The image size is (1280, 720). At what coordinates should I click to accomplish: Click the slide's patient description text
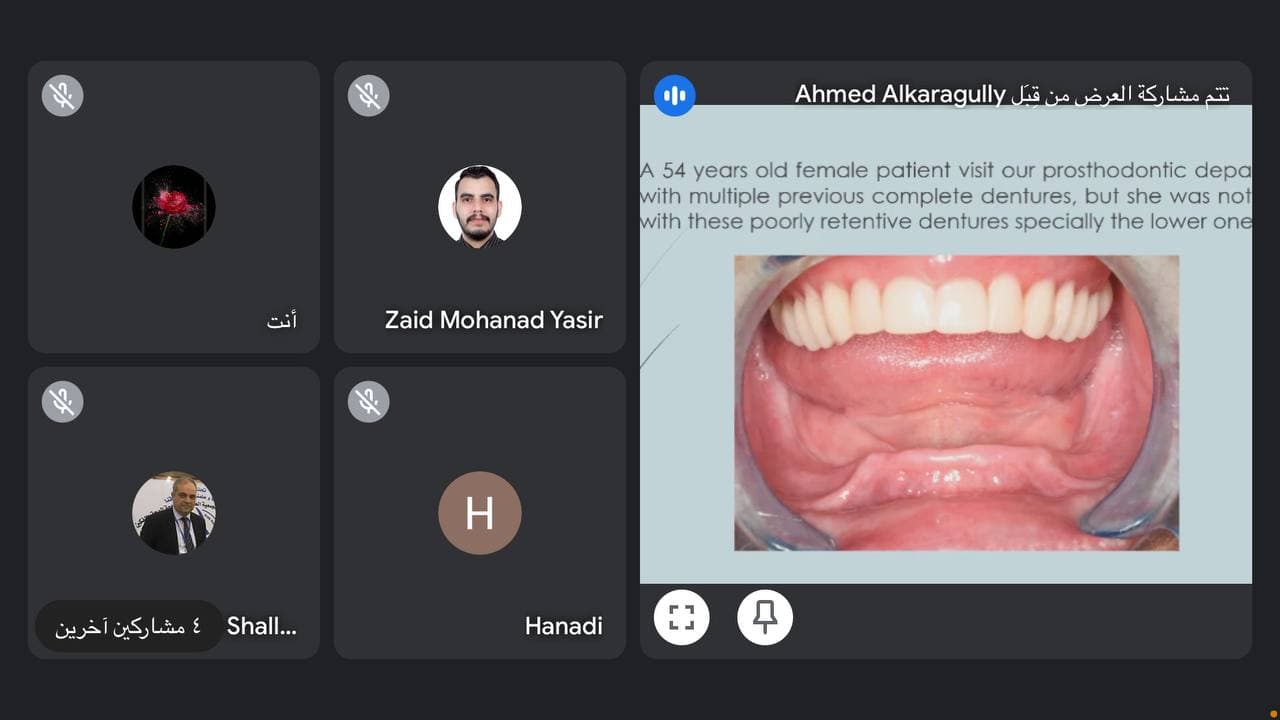point(946,196)
